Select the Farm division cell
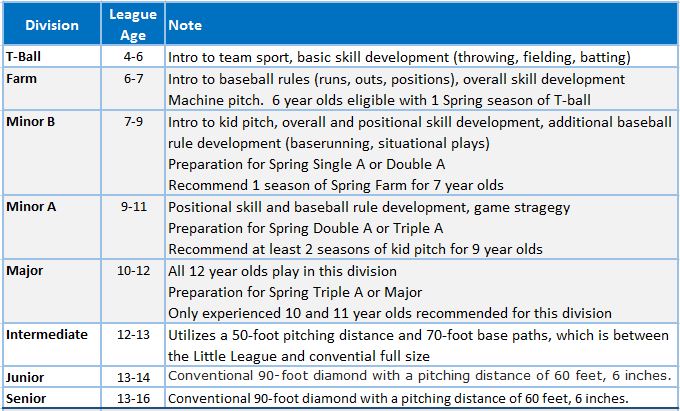 pyautogui.click(x=22, y=78)
